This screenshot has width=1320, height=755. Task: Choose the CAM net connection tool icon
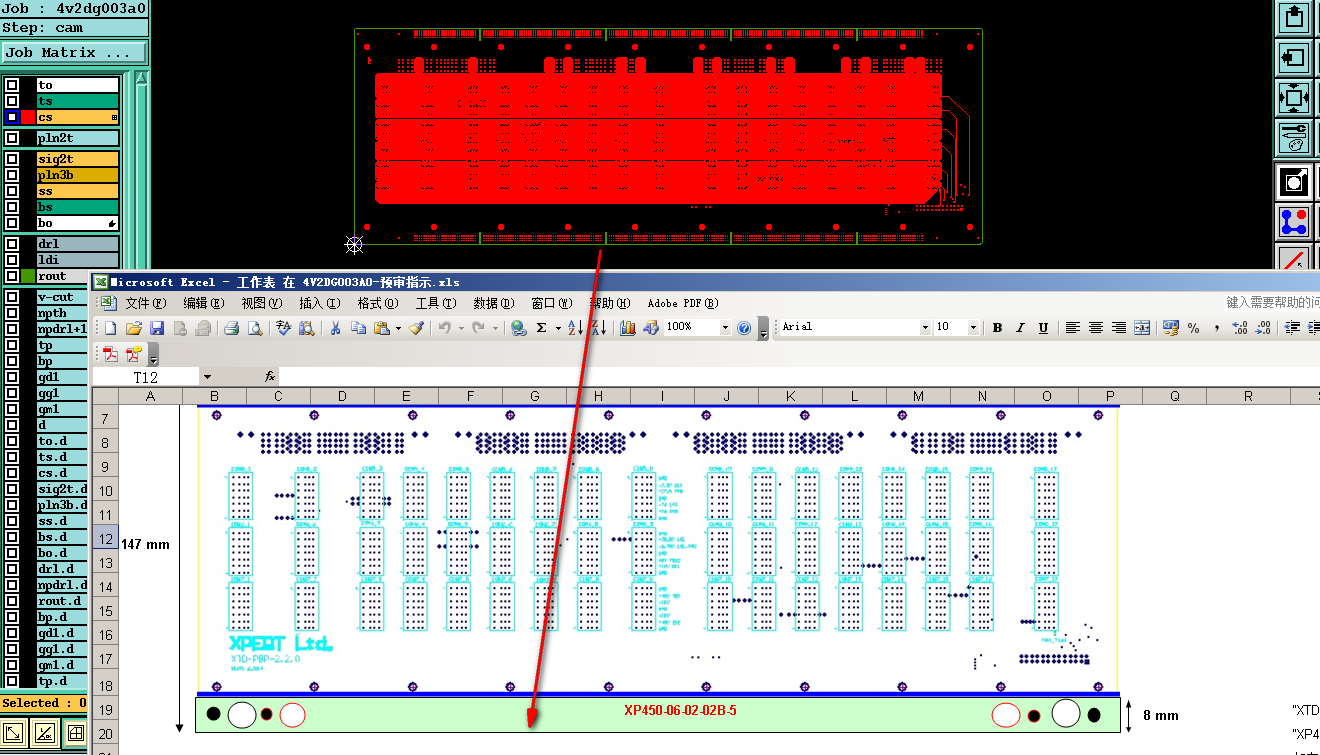click(1294, 222)
